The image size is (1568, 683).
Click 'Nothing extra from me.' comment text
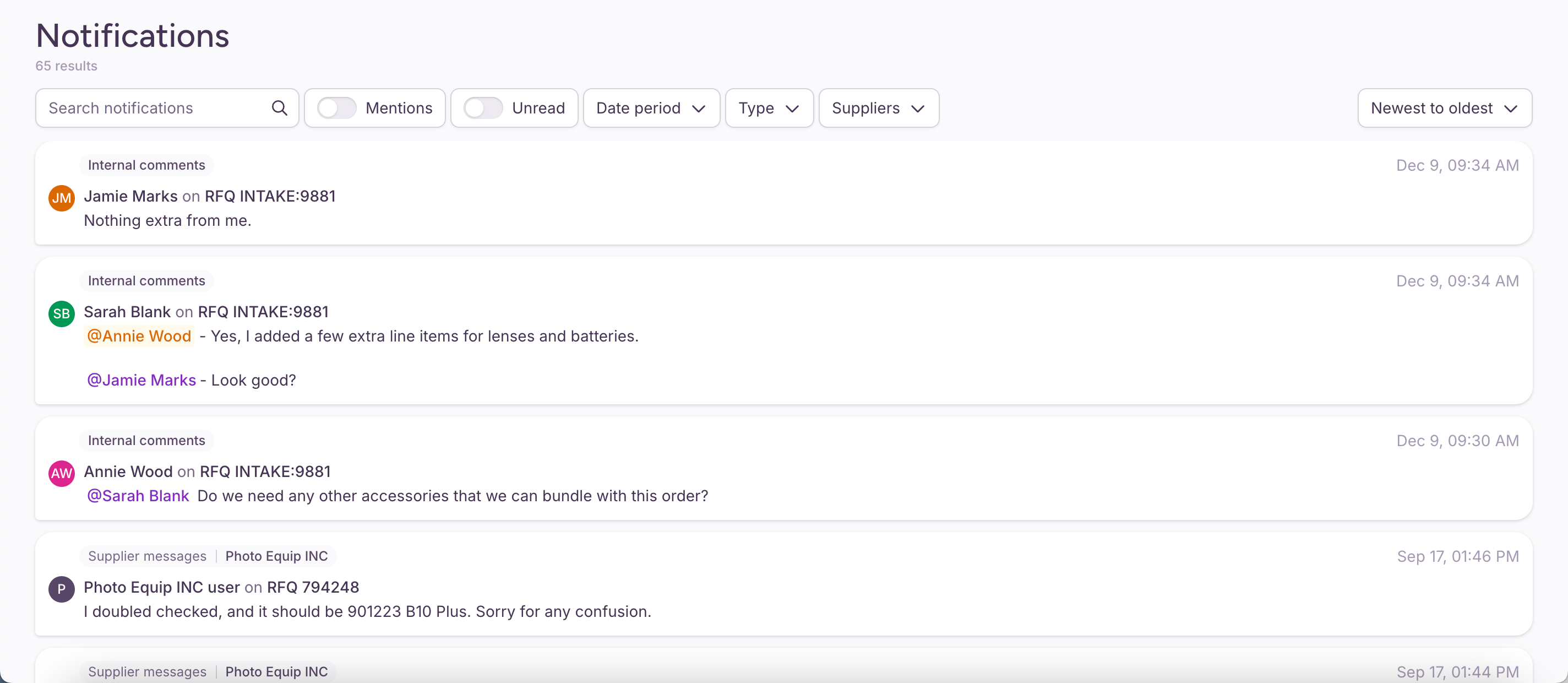(x=167, y=220)
